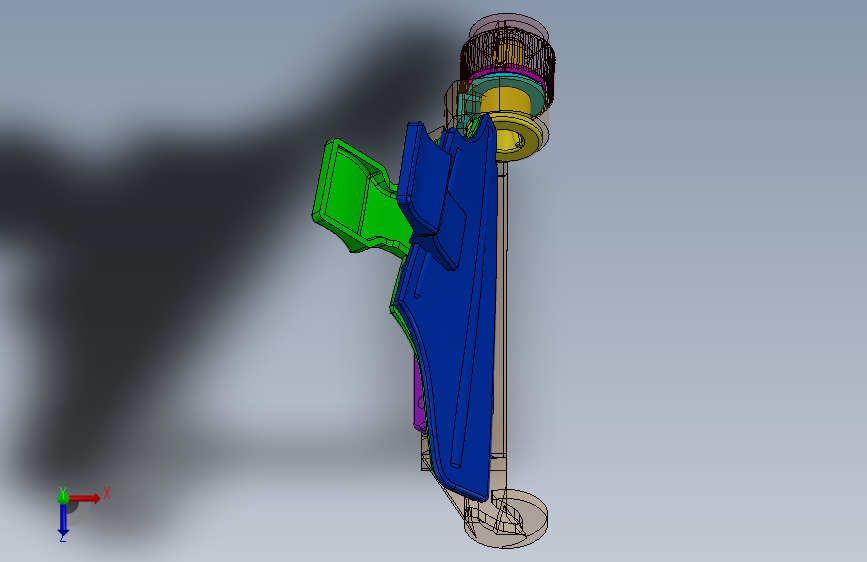This screenshot has width=867, height=562.
Task: Click the green Y axis dot on the triad
Action: [63, 497]
